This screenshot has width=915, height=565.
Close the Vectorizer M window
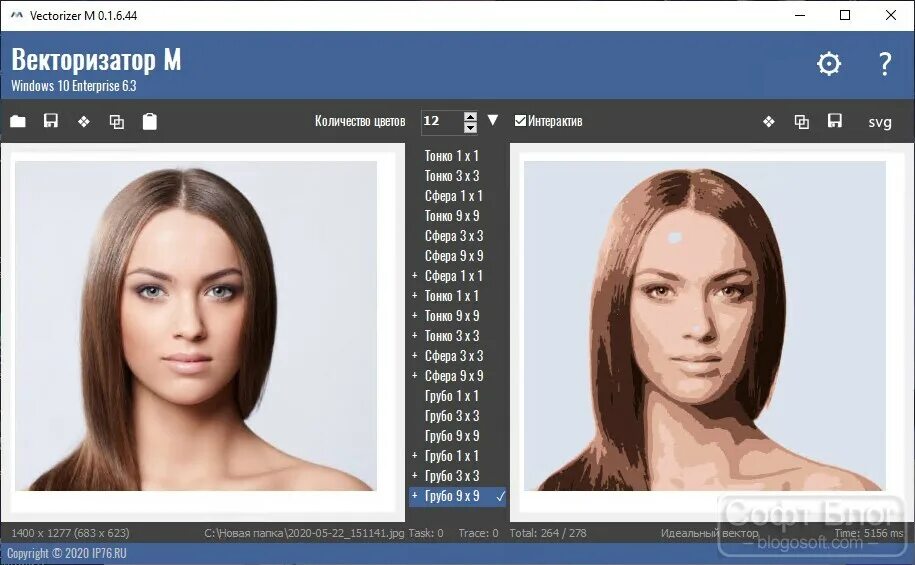[x=890, y=15]
